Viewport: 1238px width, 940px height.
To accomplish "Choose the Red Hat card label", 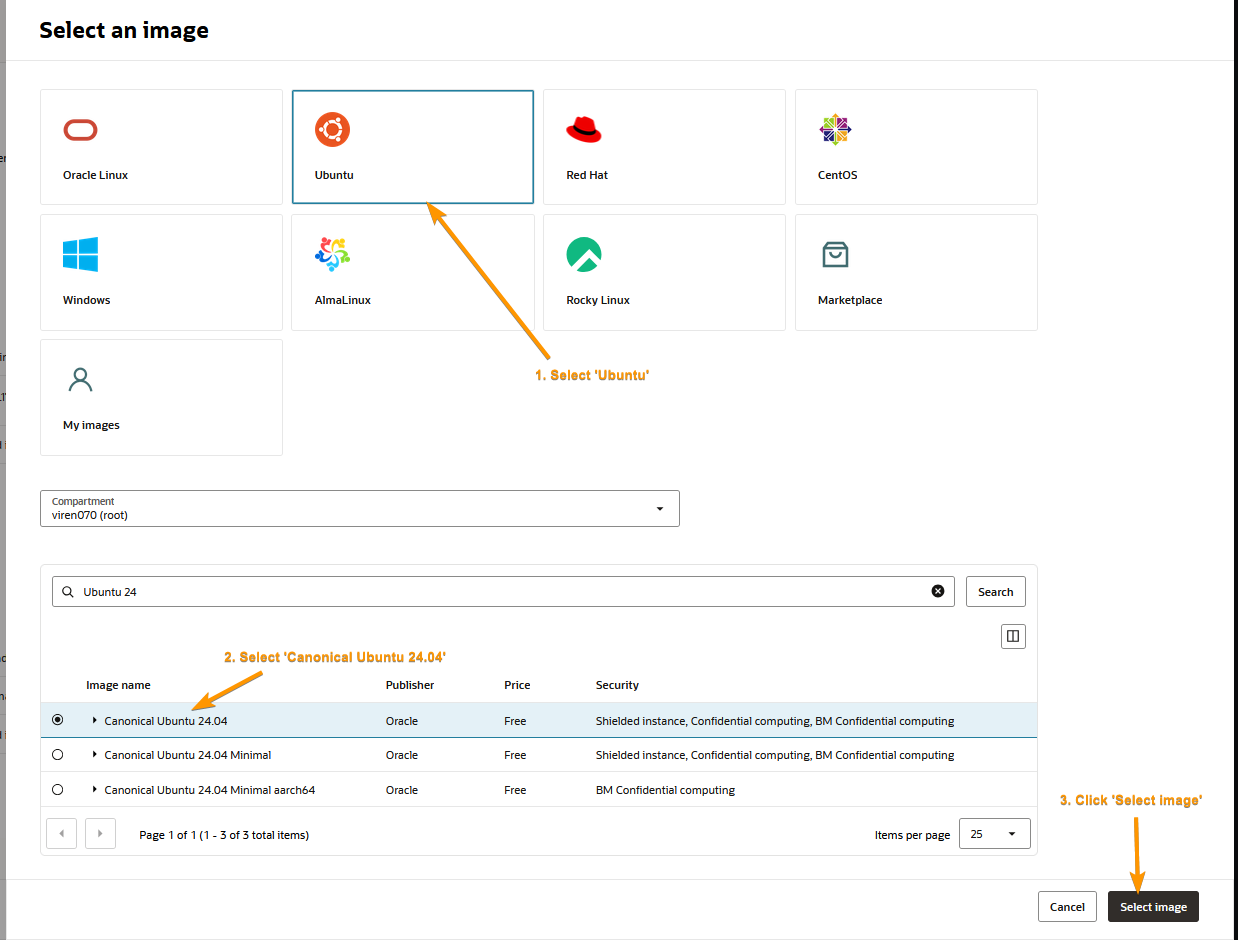I will click(587, 175).
